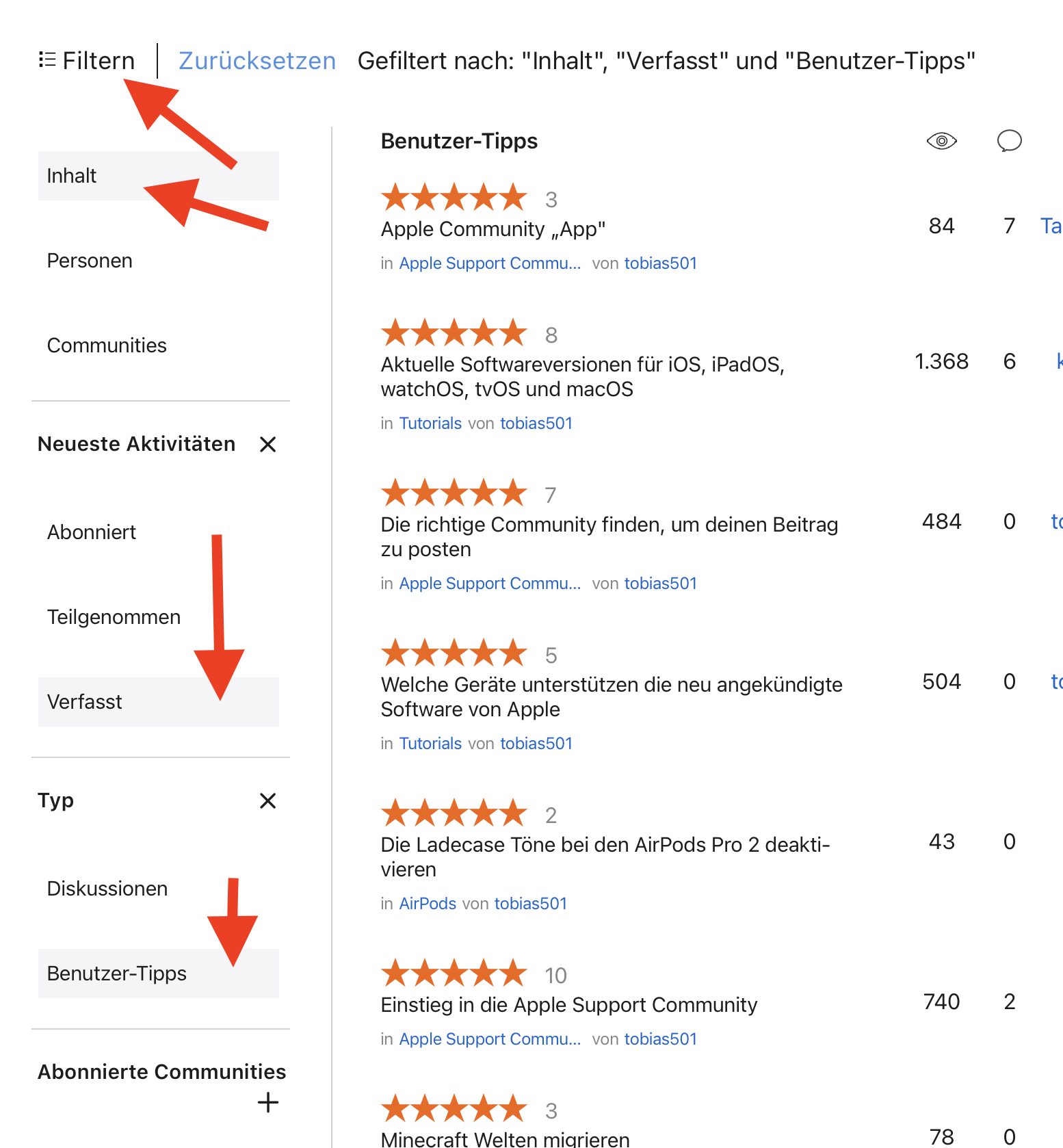Screen dimensions: 1063x1148
Task: Open tobias501 profile under Welche Geräte unterstützen
Action: coord(536,744)
